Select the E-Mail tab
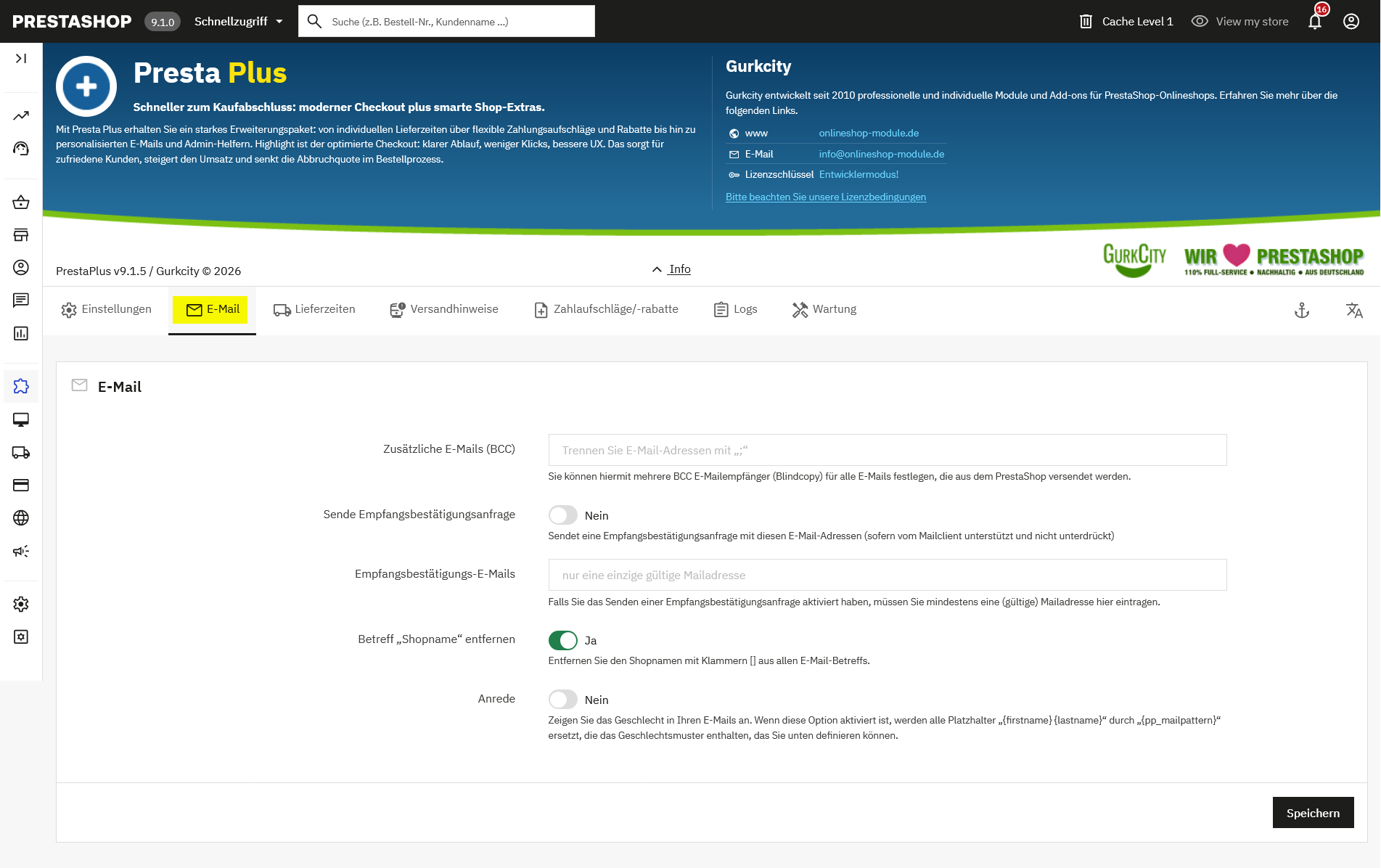 point(213,309)
